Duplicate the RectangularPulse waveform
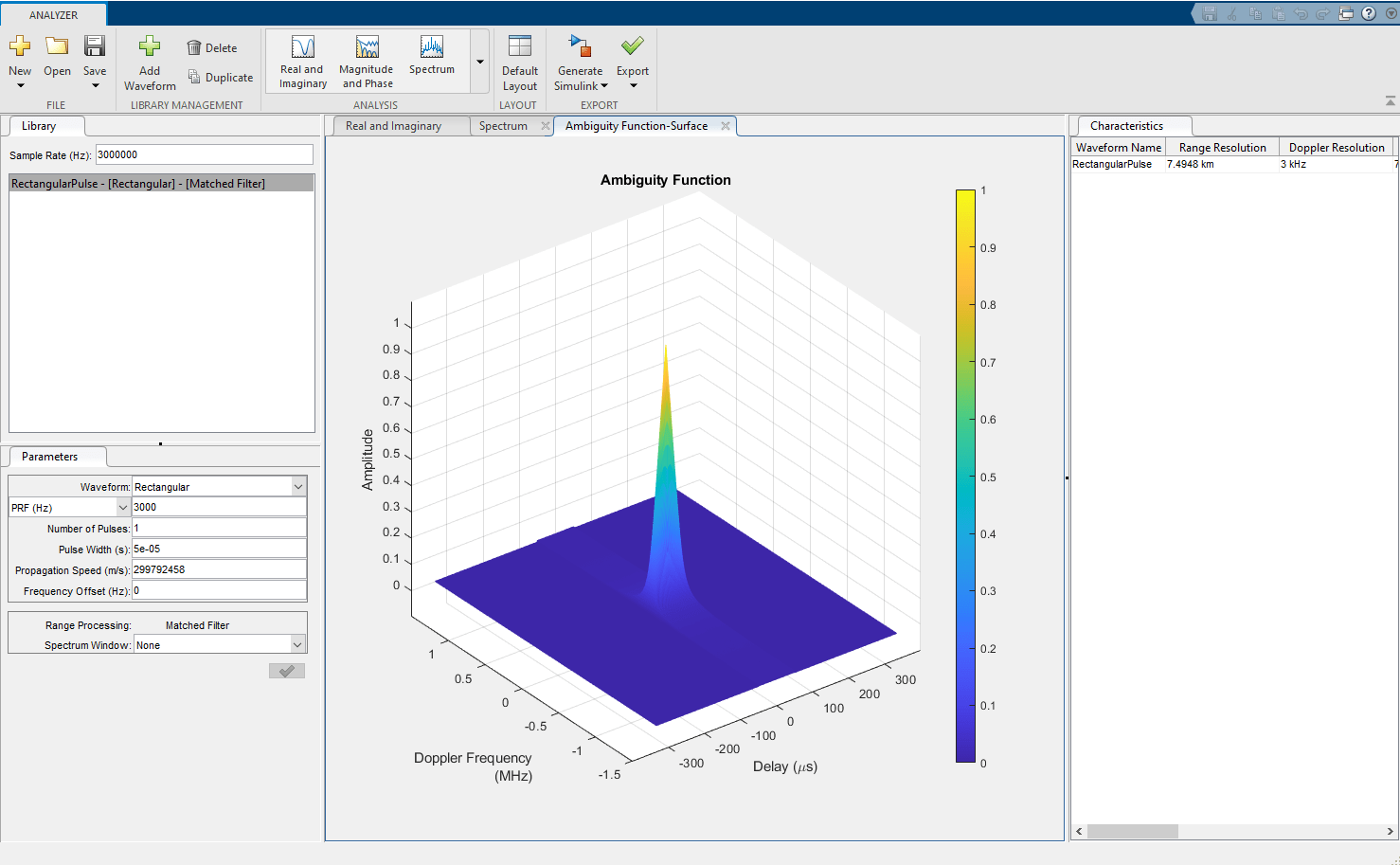Viewport: 1400px width, 865px height. pos(221,77)
